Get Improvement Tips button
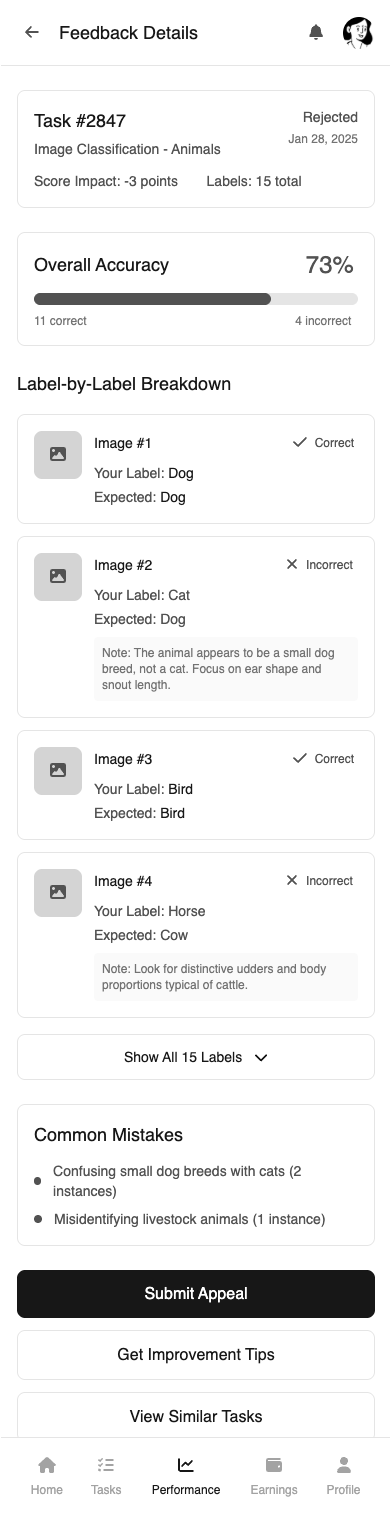The image size is (390, 1537). coord(196,1354)
